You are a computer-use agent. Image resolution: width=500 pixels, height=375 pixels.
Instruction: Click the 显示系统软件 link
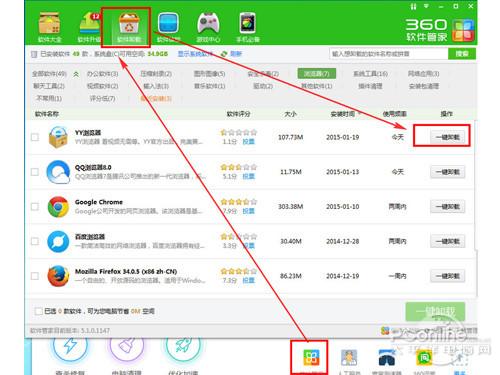195,54
